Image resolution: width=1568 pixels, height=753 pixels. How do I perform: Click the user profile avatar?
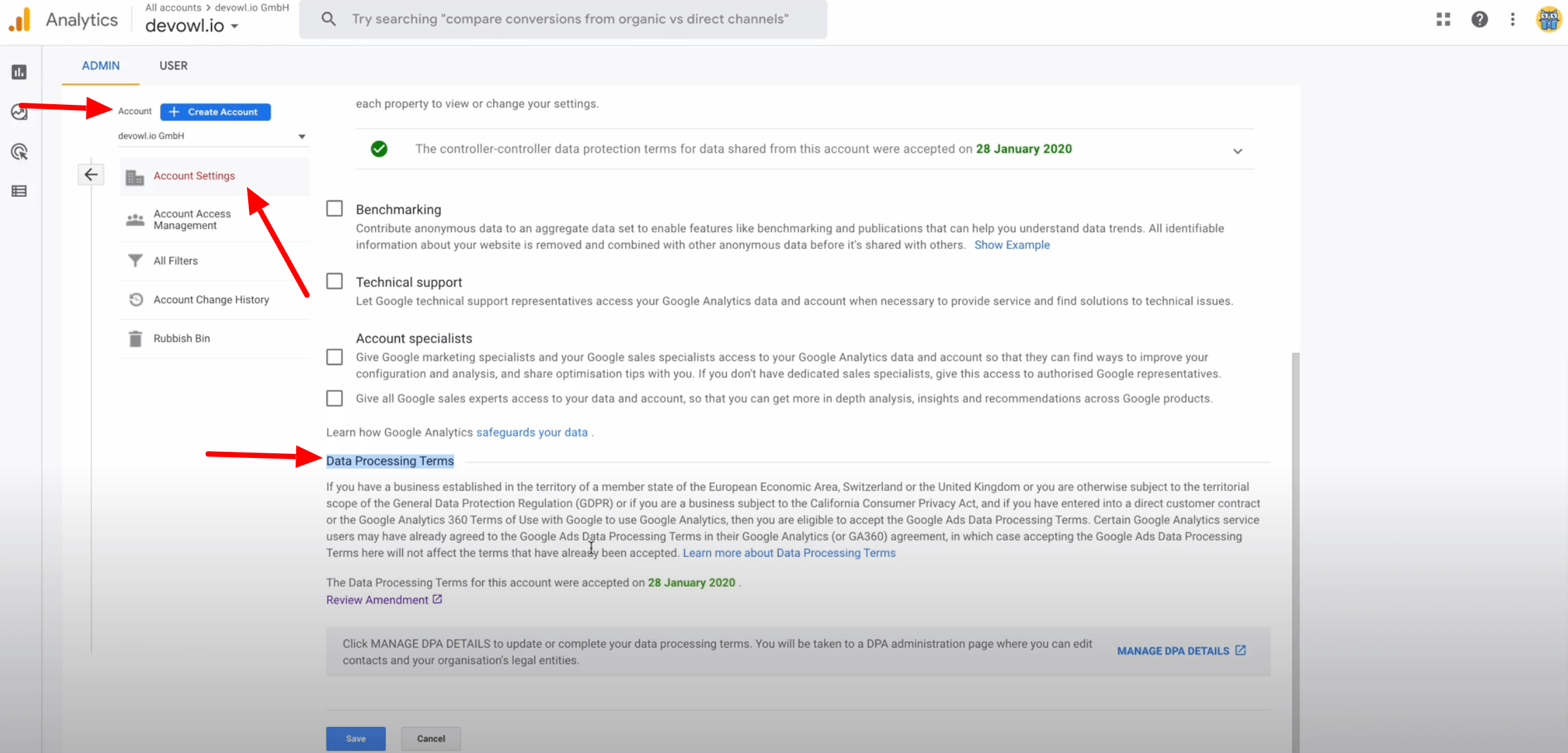tap(1549, 19)
